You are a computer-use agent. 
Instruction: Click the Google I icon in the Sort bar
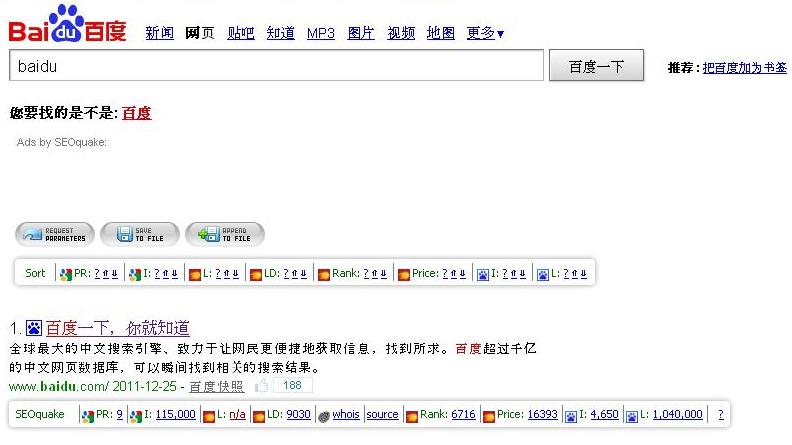135,274
